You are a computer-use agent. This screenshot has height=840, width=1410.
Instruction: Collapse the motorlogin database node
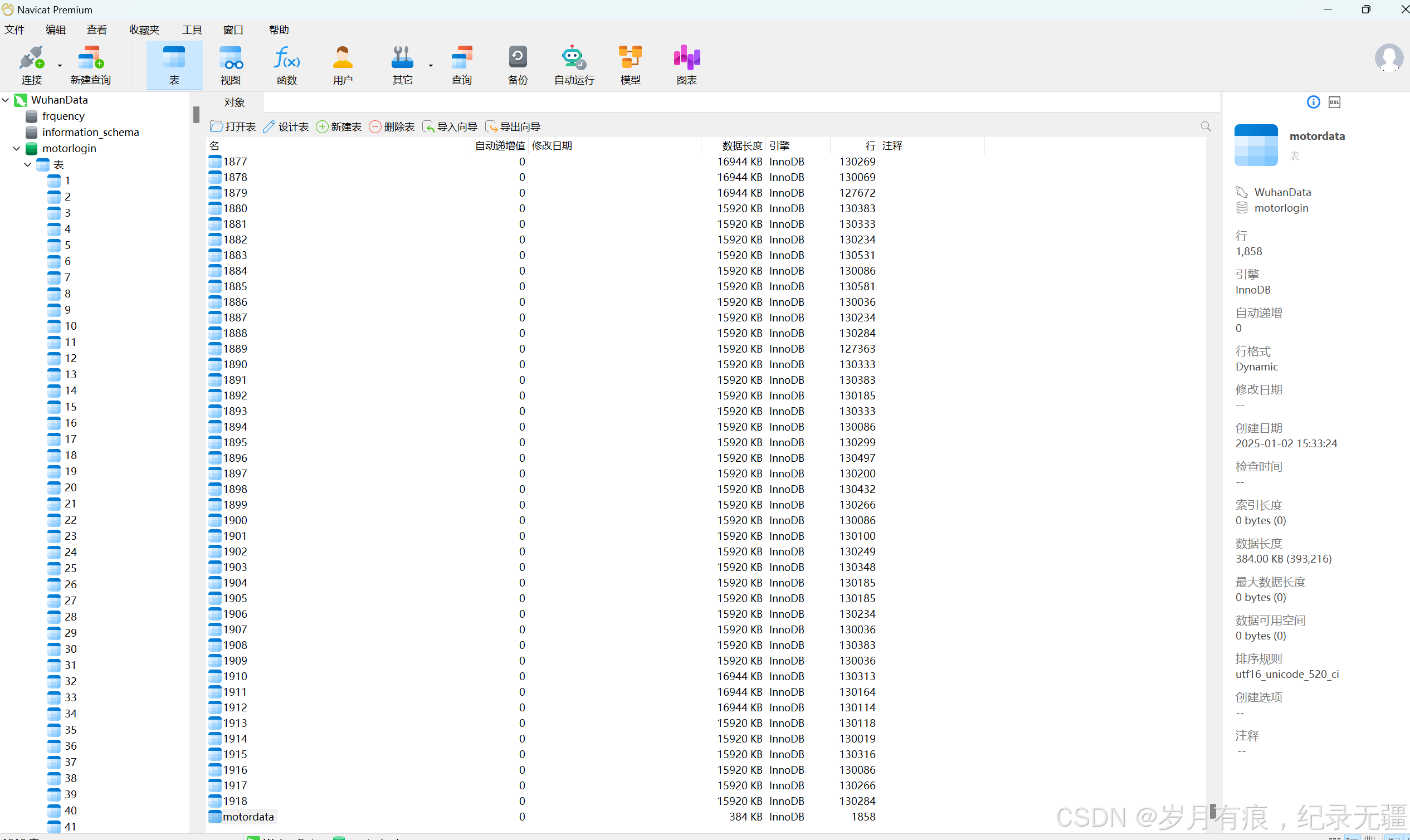(x=16, y=149)
